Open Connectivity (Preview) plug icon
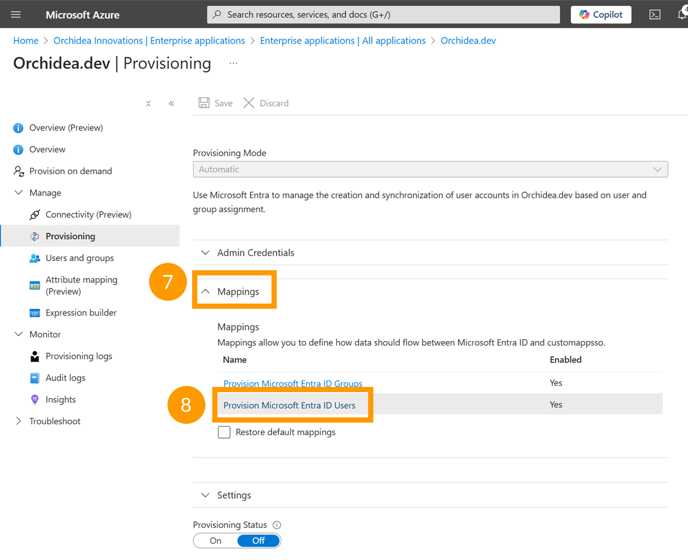The height and width of the screenshot is (560, 688). click(x=35, y=215)
